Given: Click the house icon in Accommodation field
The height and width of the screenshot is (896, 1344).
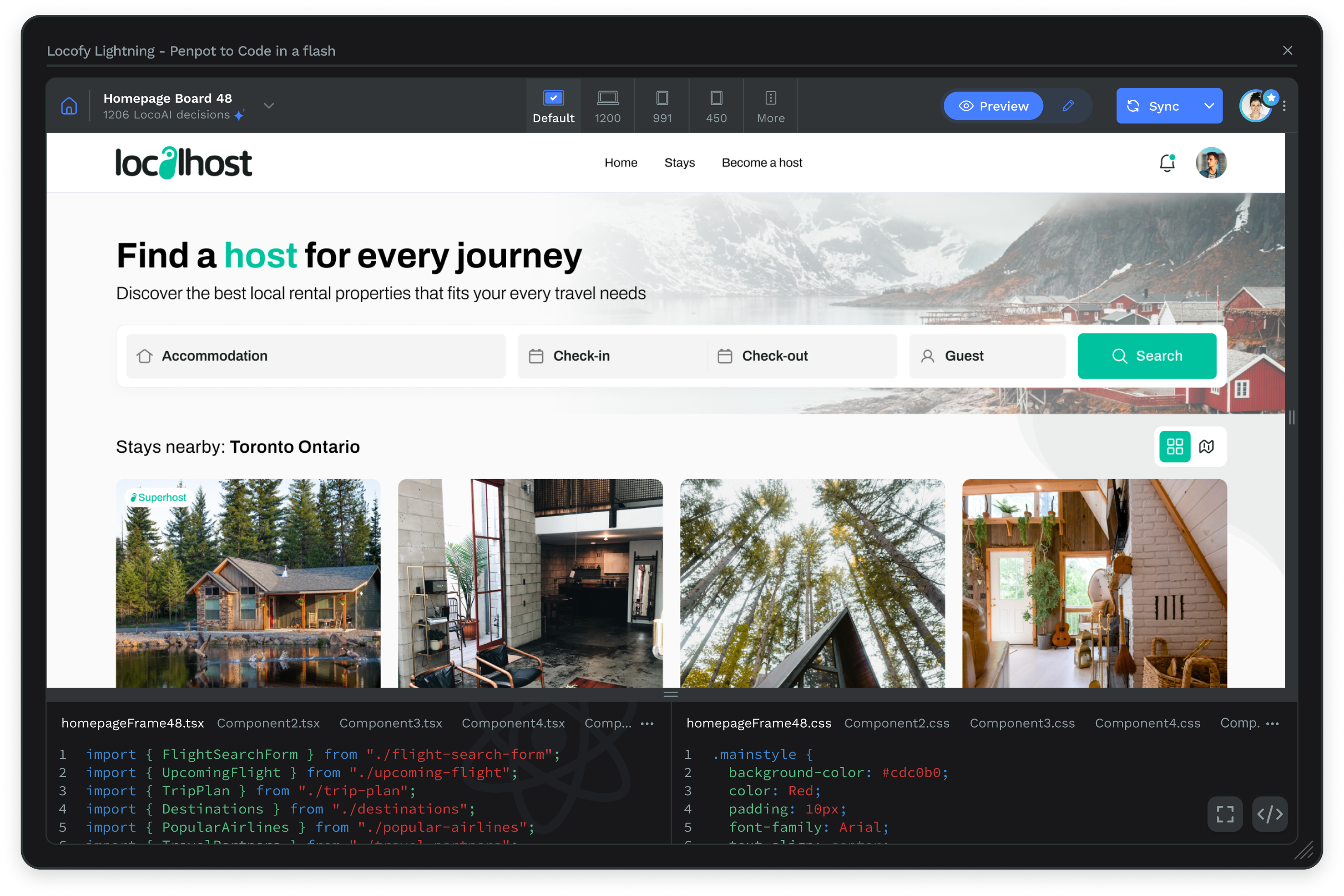Looking at the screenshot, I should [x=144, y=356].
